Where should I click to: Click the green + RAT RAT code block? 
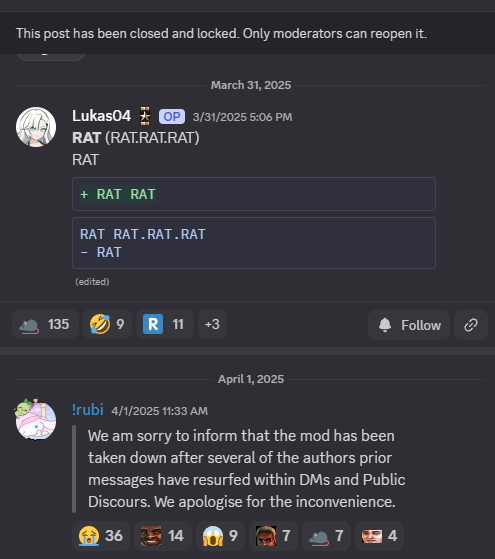coord(254,194)
